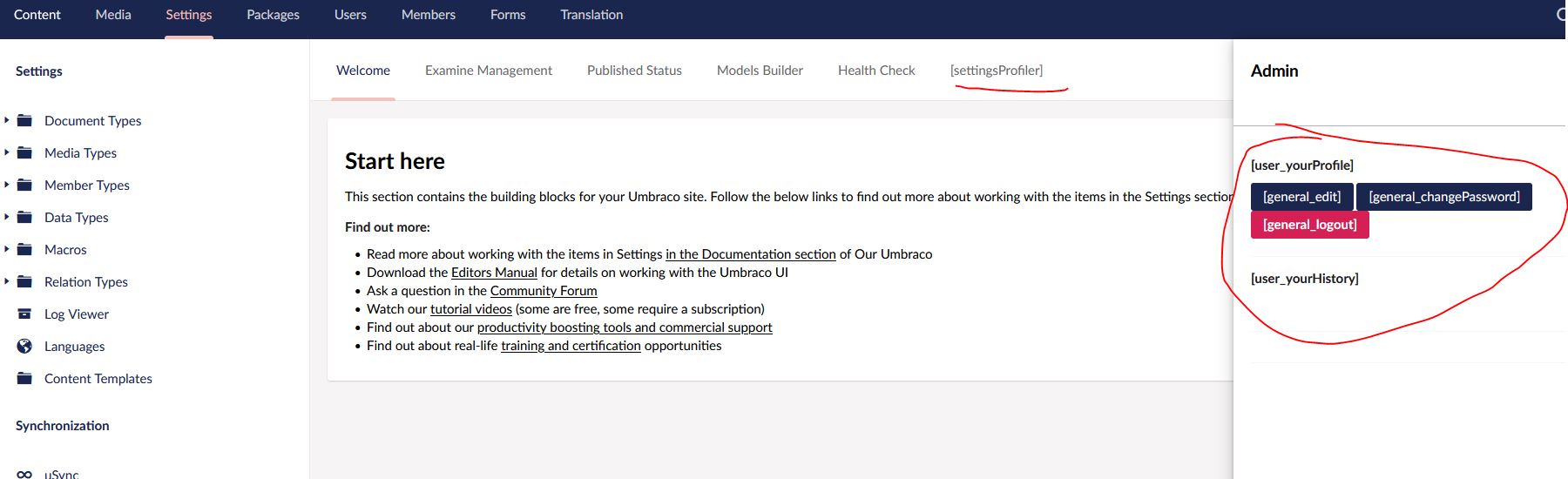1568x479 pixels.
Task: Select Media Types in the tree
Action: [x=80, y=153]
